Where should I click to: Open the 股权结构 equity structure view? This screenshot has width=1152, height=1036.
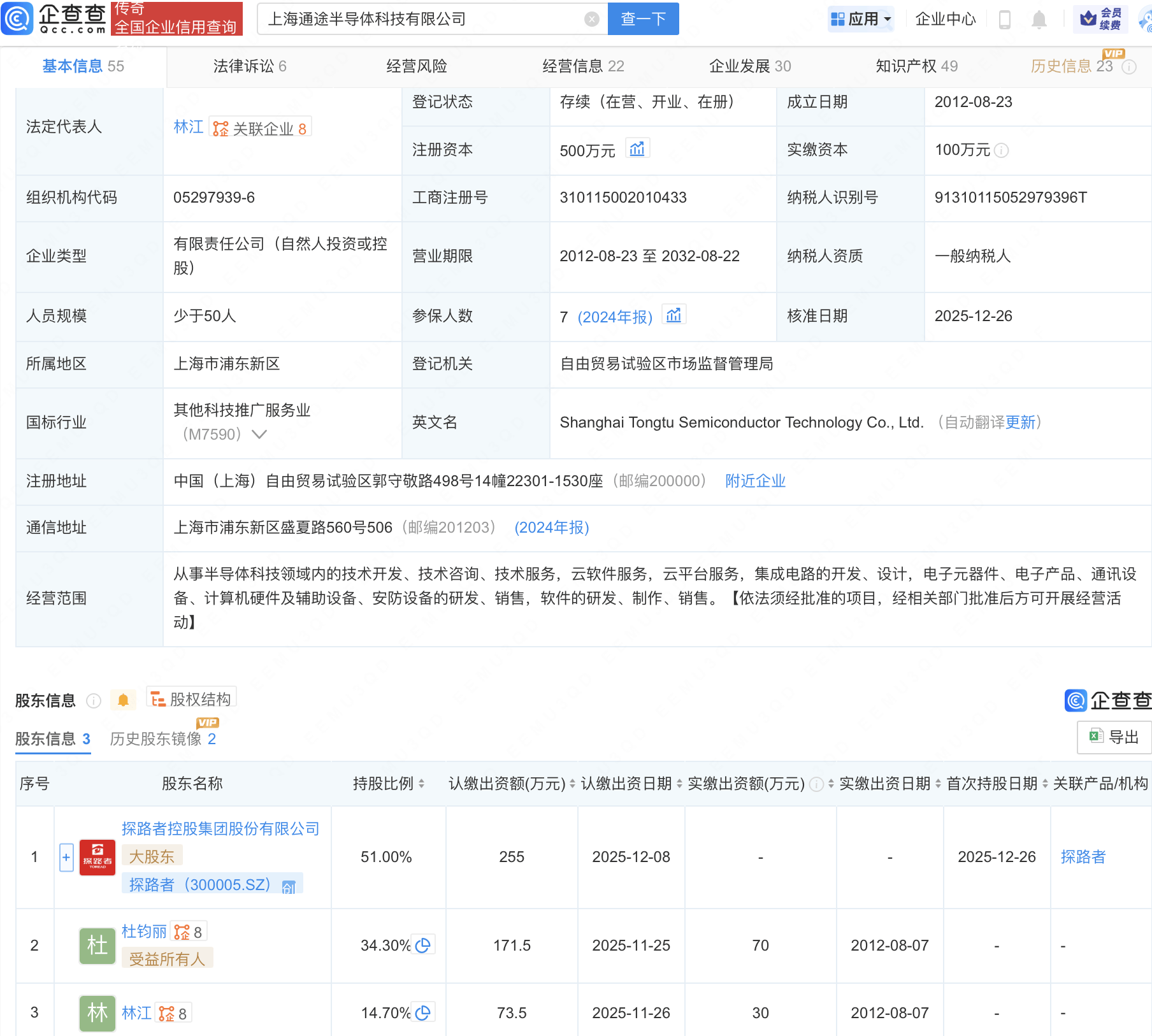click(x=192, y=699)
